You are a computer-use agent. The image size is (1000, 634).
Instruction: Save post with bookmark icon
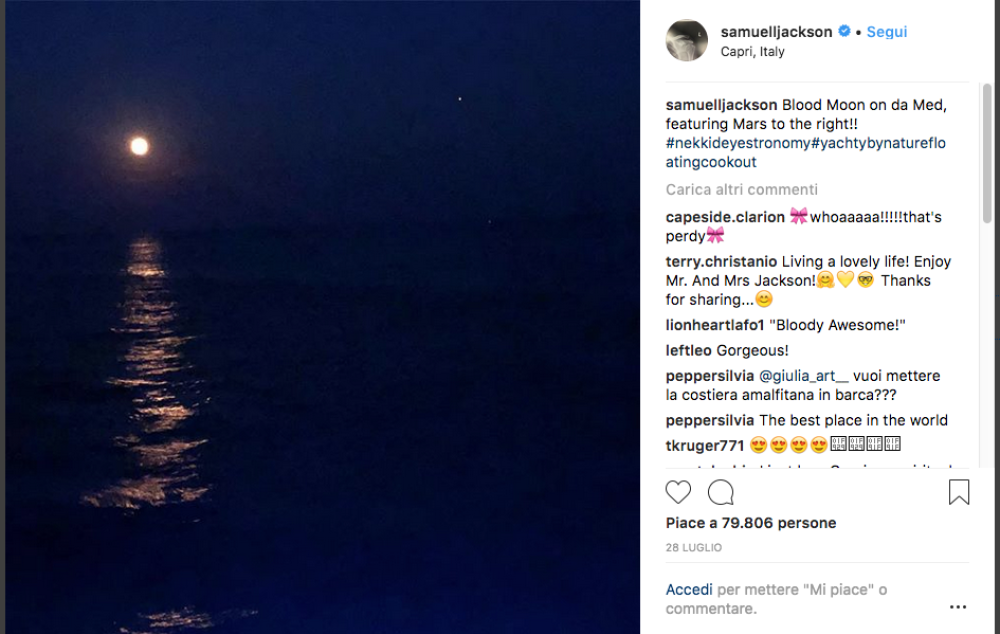click(958, 492)
